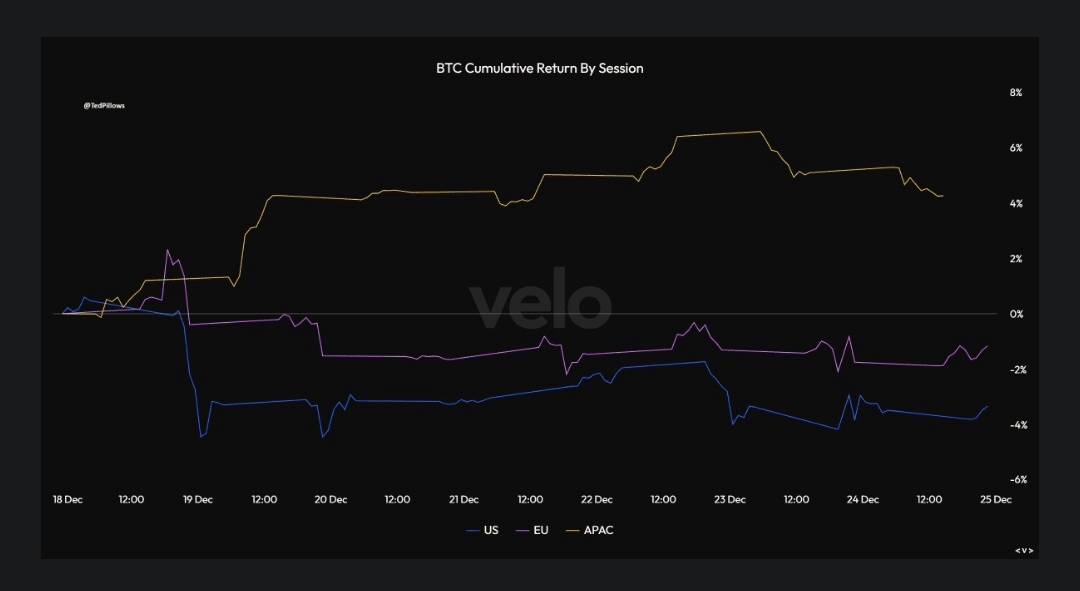Image resolution: width=1080 pixels, height=591 pixels.
Task: Click the 0% y-axis label
Action: pos(1016,314)
